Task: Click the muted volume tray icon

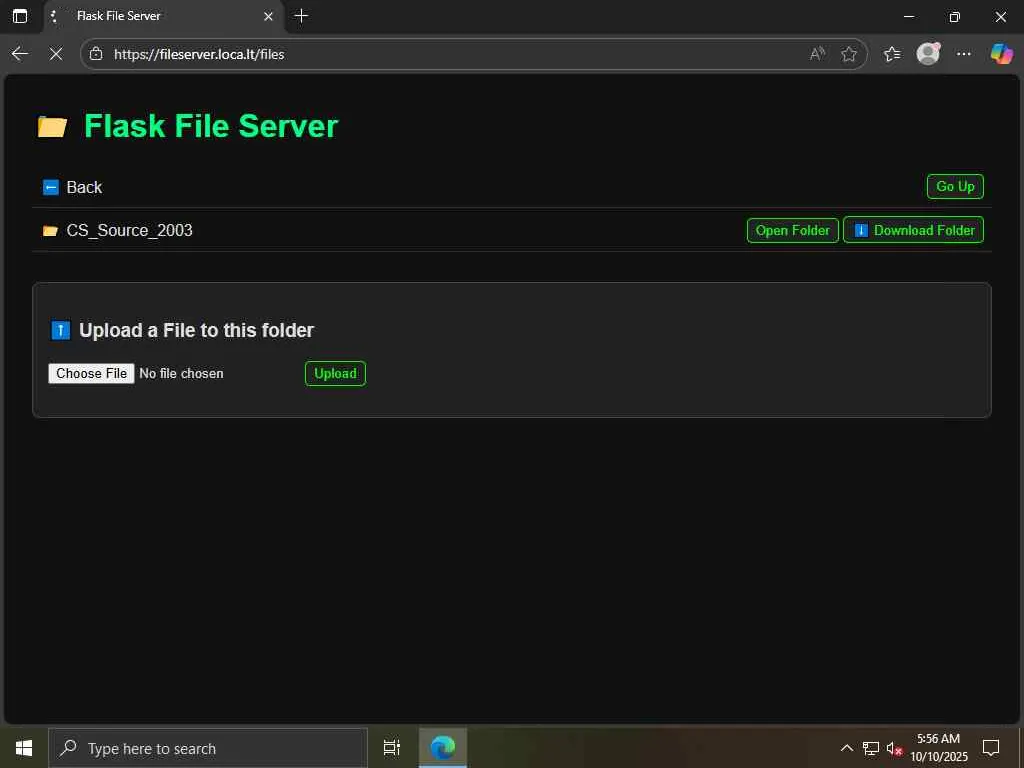Action: coord(894,749)
